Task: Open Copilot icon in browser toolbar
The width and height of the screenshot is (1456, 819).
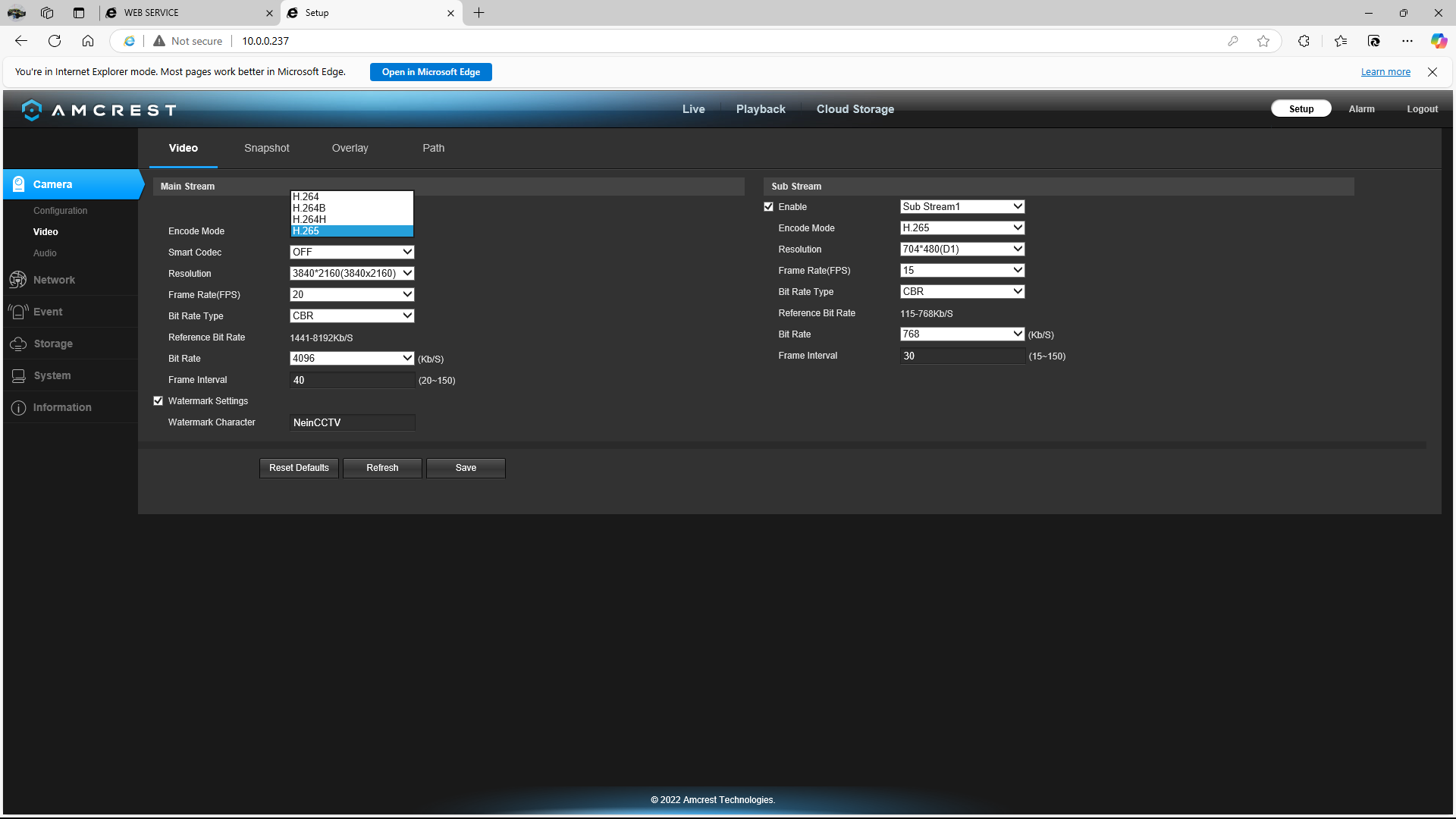Action: 1439,41
